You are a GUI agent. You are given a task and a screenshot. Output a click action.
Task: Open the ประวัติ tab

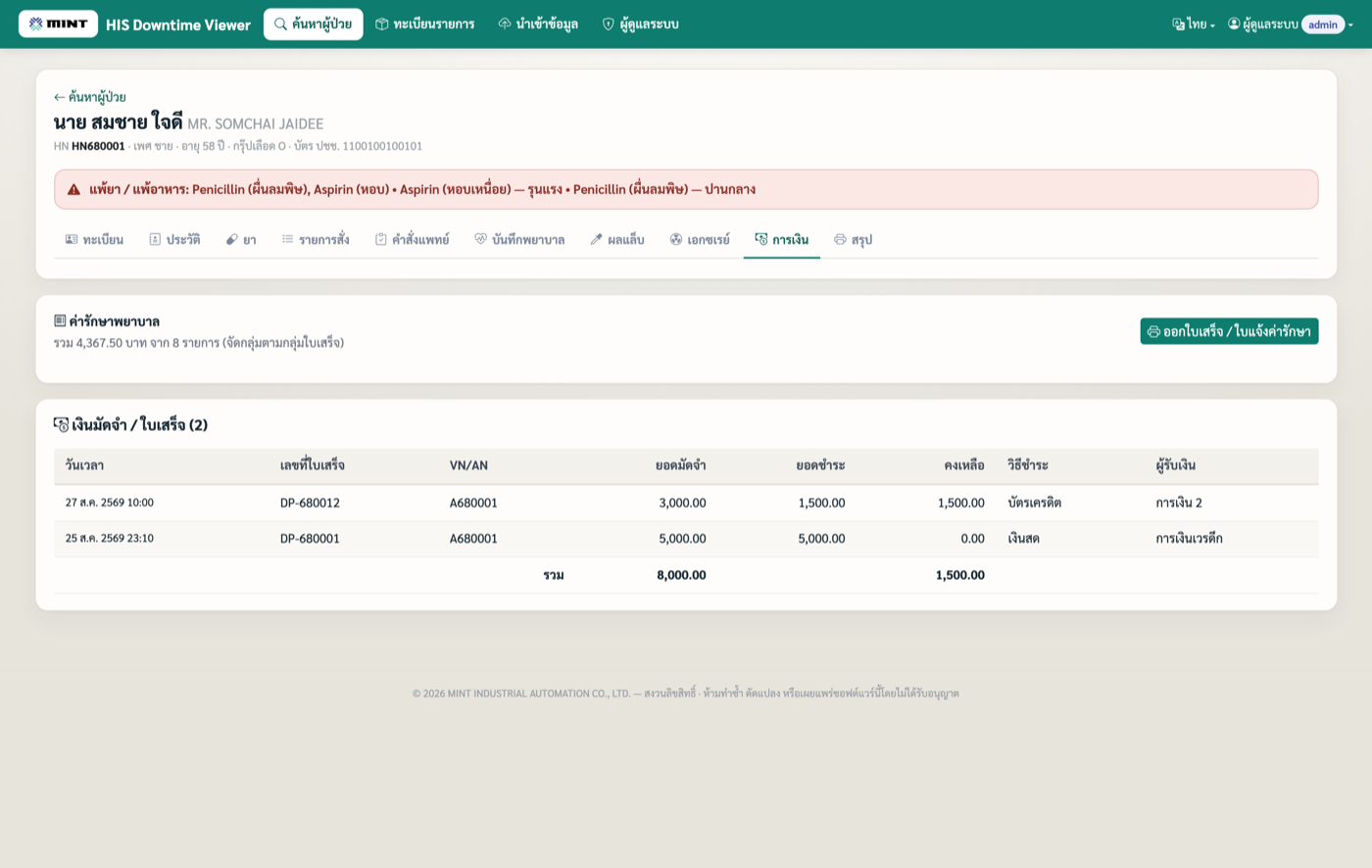174,239
